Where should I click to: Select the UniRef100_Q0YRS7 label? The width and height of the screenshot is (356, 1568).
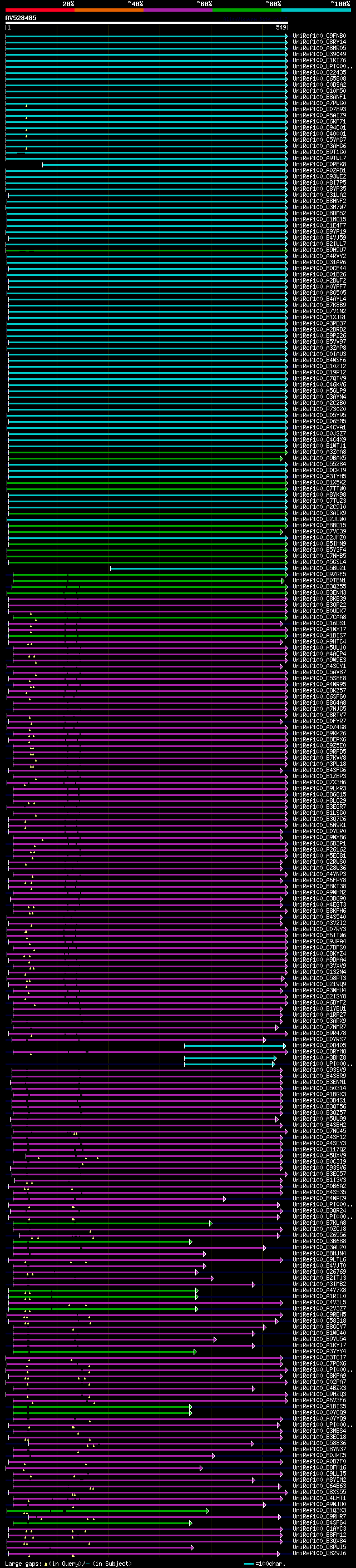tap(319, 1040)
